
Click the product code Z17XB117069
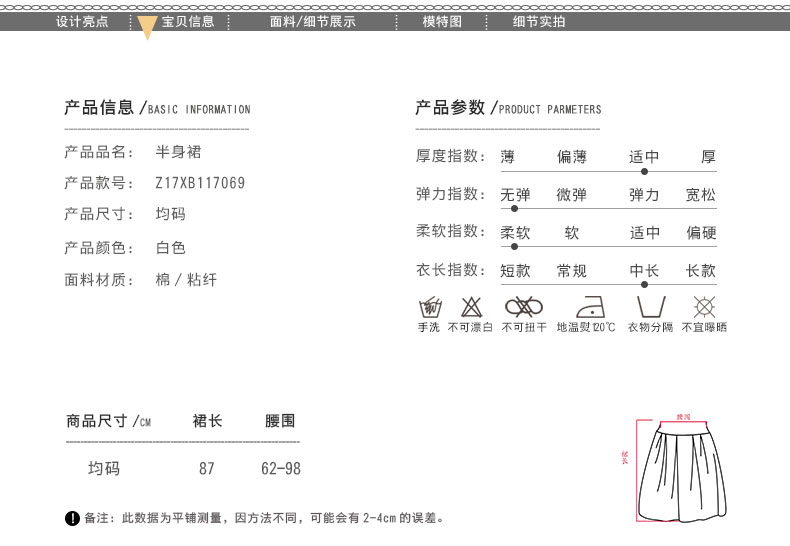[x=200, y=183]
